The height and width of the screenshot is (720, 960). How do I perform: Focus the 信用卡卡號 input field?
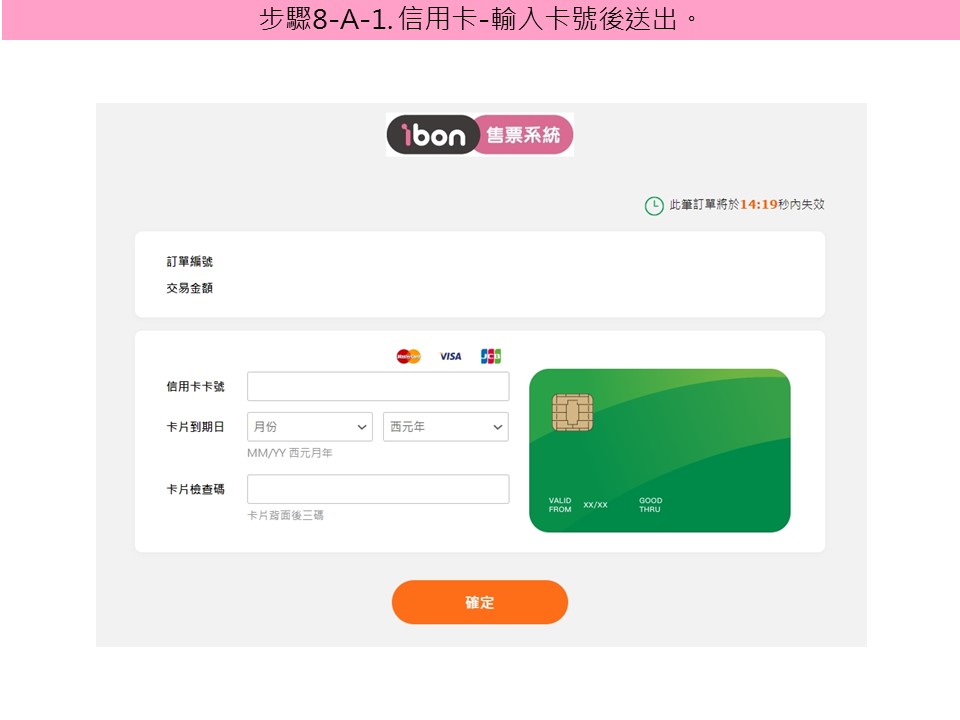(378, 386)
